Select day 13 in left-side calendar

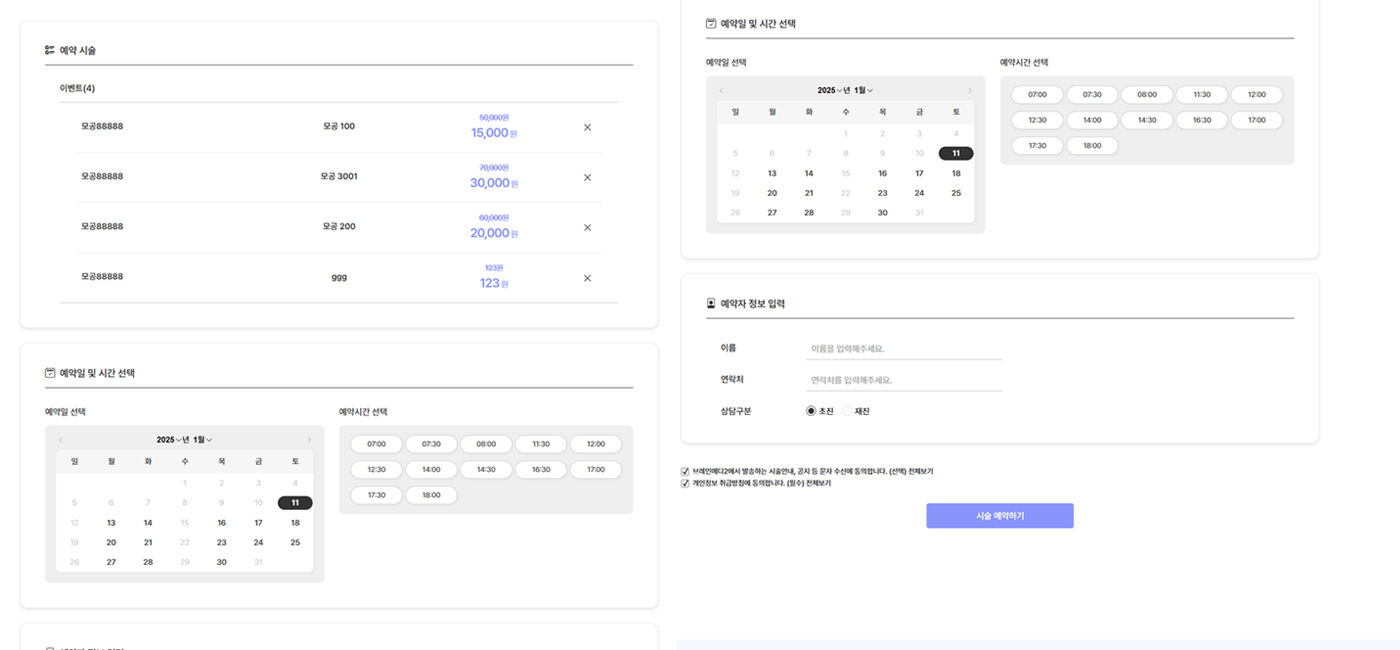click(111, 523)
